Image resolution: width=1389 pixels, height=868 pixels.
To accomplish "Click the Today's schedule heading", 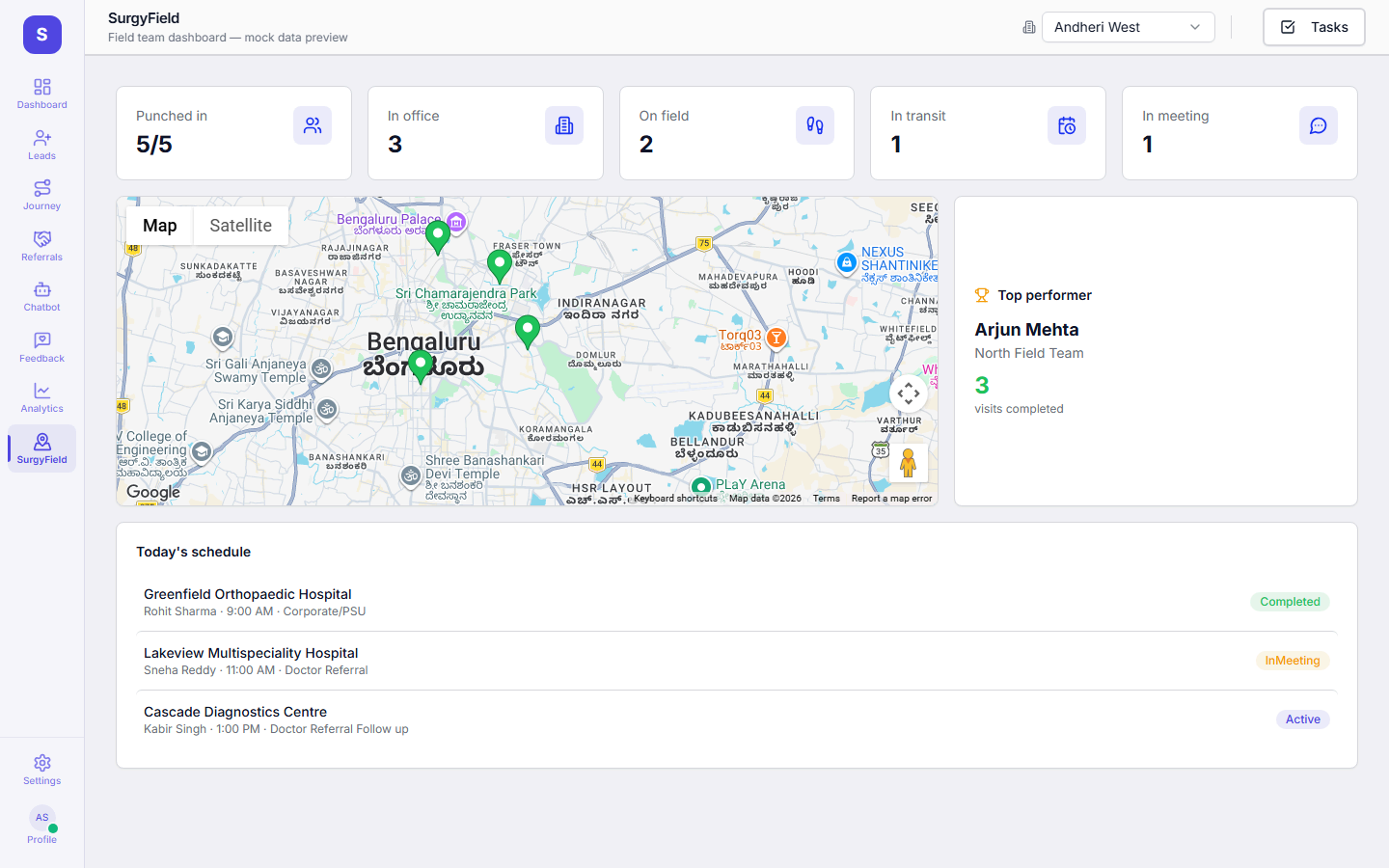I will coord(193,552).
